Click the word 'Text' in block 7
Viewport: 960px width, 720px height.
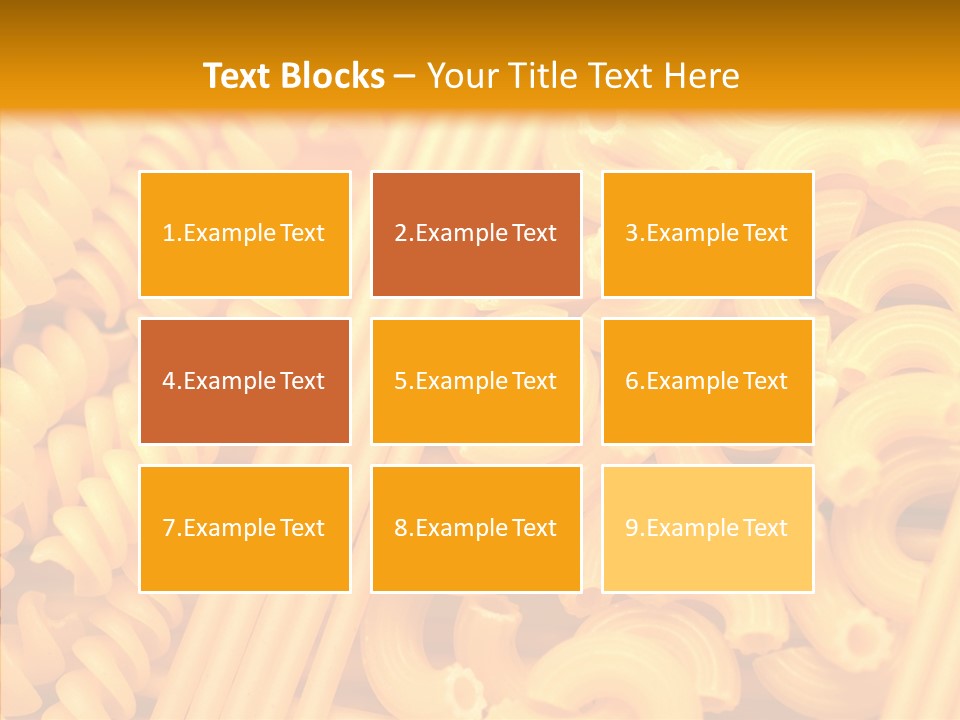point(302,528)
